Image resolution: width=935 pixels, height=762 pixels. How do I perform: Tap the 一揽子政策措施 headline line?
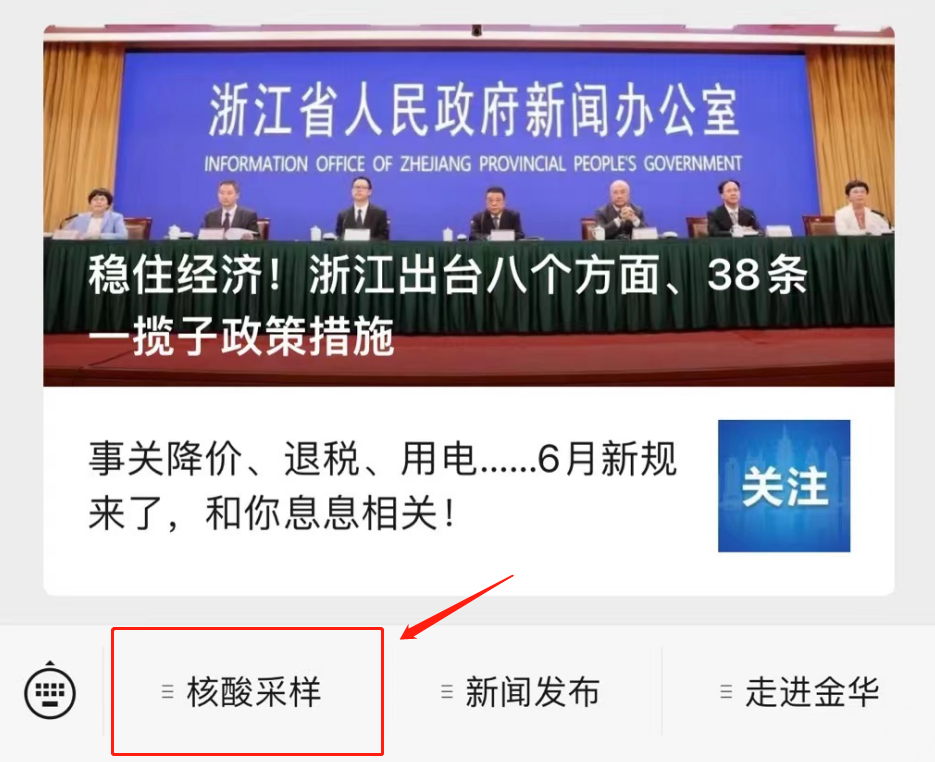coord(241,336)
